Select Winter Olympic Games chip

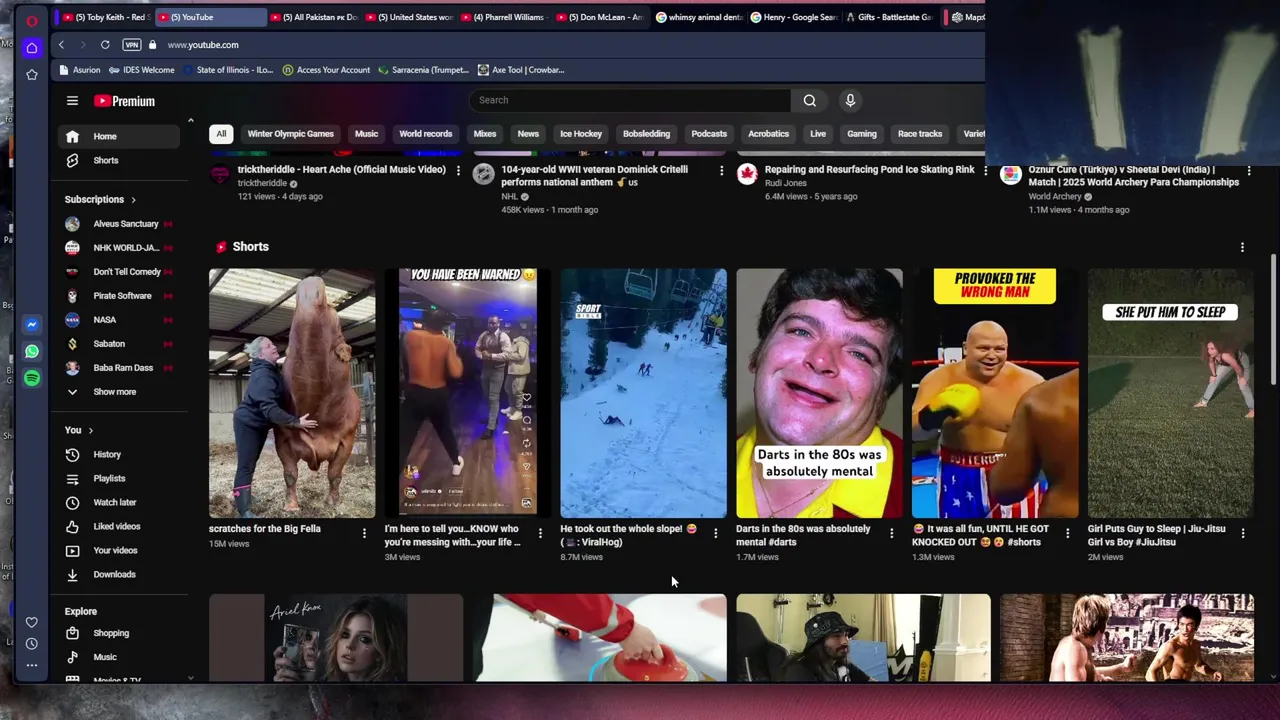tap(290, 134)
